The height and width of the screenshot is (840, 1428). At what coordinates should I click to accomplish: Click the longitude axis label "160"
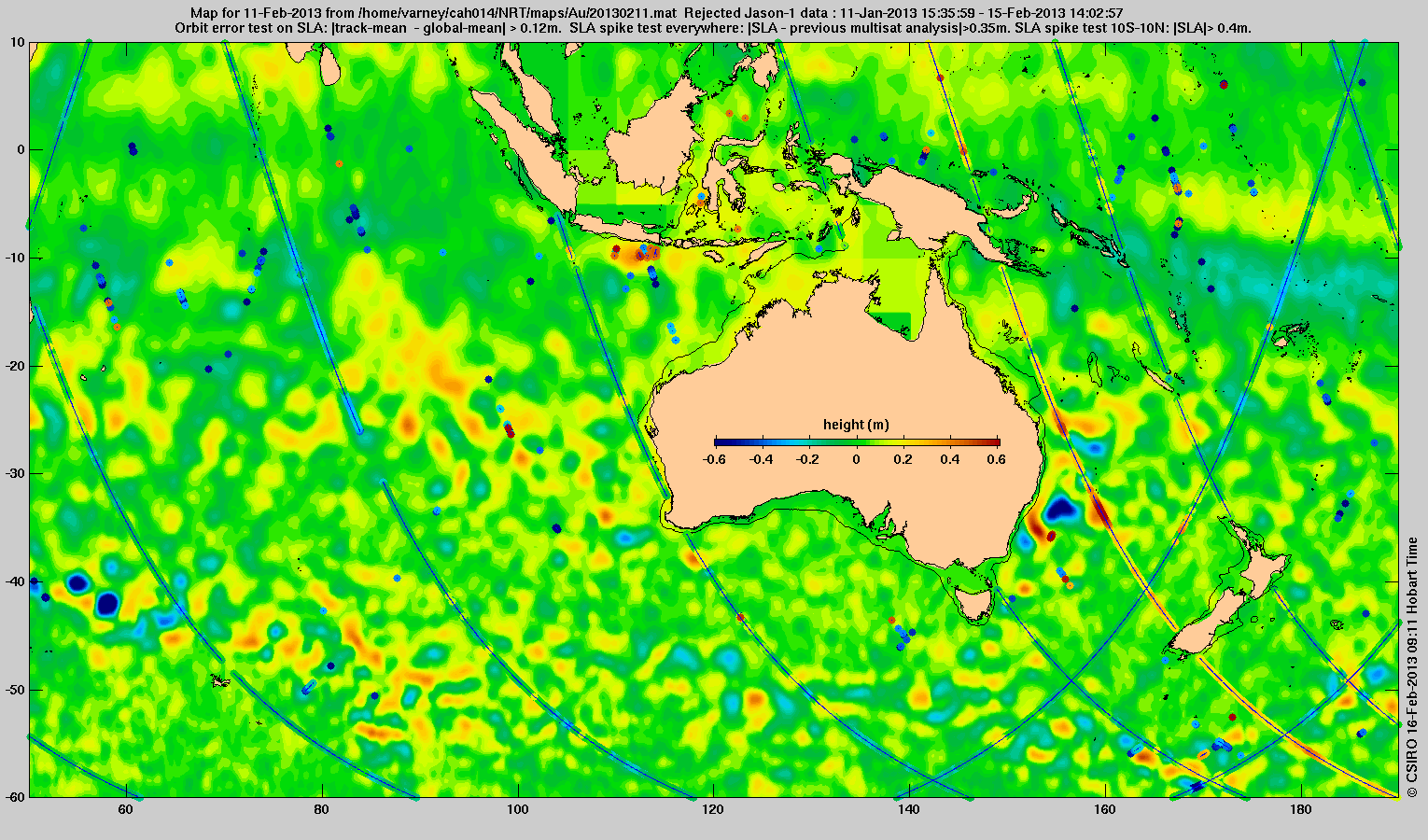point(1105,810)
